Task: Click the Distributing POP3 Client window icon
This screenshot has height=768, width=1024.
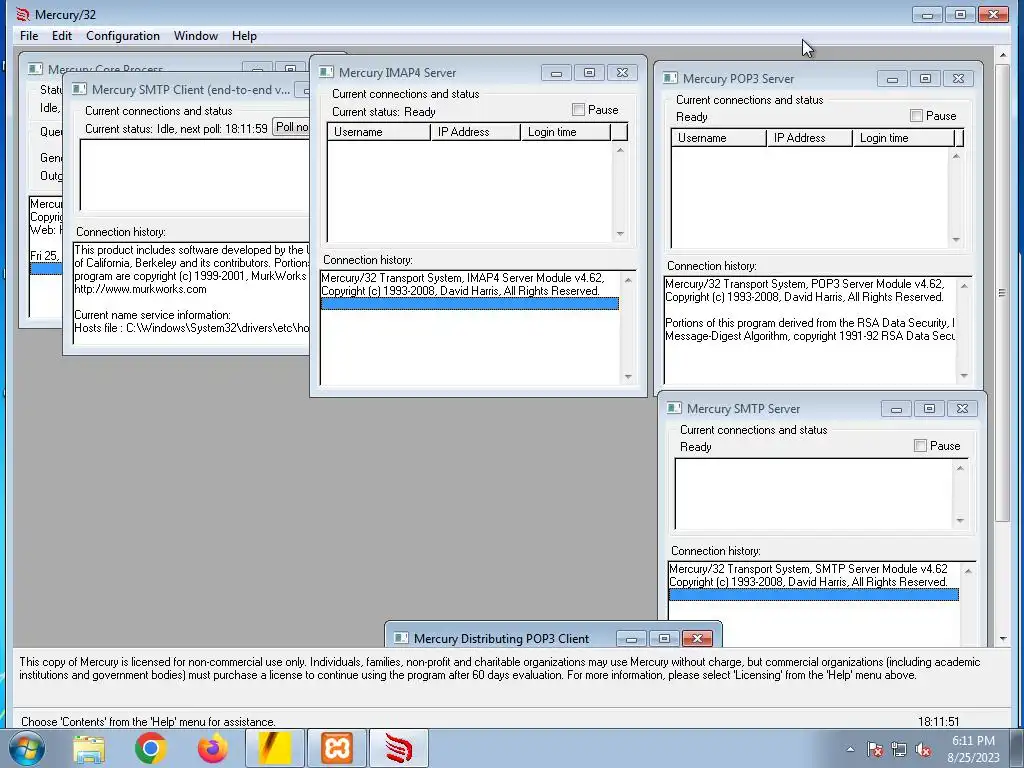Action: (401, 638)
